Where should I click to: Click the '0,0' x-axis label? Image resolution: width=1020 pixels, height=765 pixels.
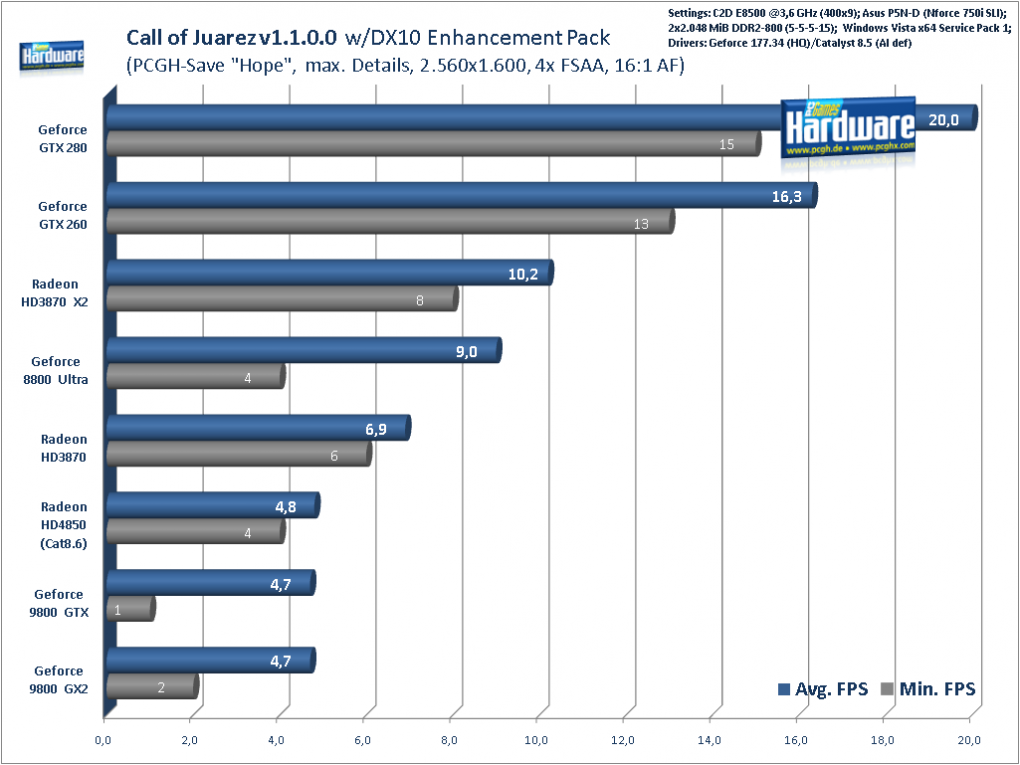tap(103, 740)
